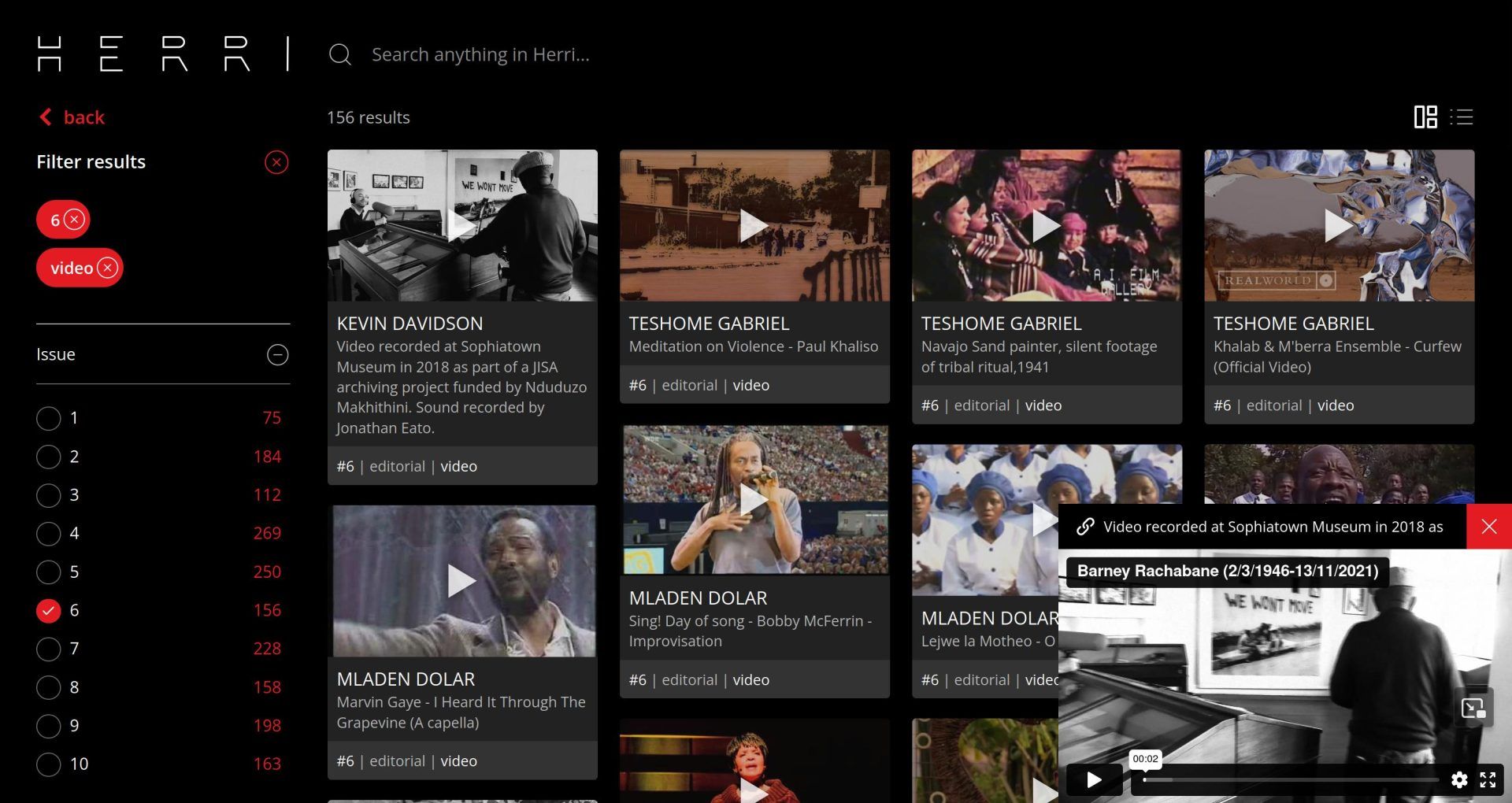Select the Issue 2 filter
Image resolution: width=1512 pixels, height=803 pixels.
(49, 457)
